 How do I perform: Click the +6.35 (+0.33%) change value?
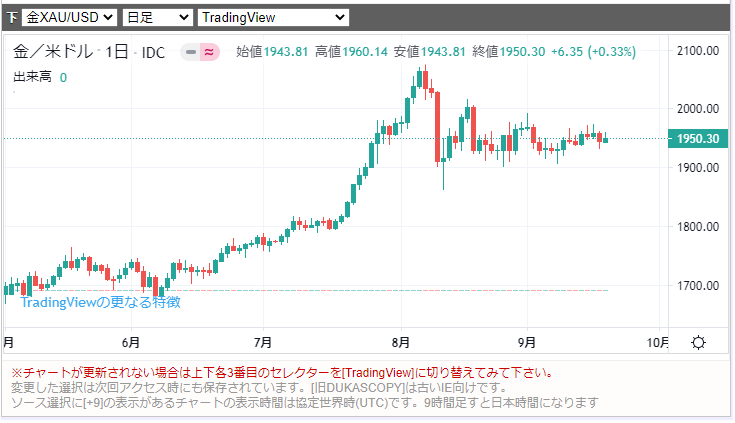coord(593,52)
